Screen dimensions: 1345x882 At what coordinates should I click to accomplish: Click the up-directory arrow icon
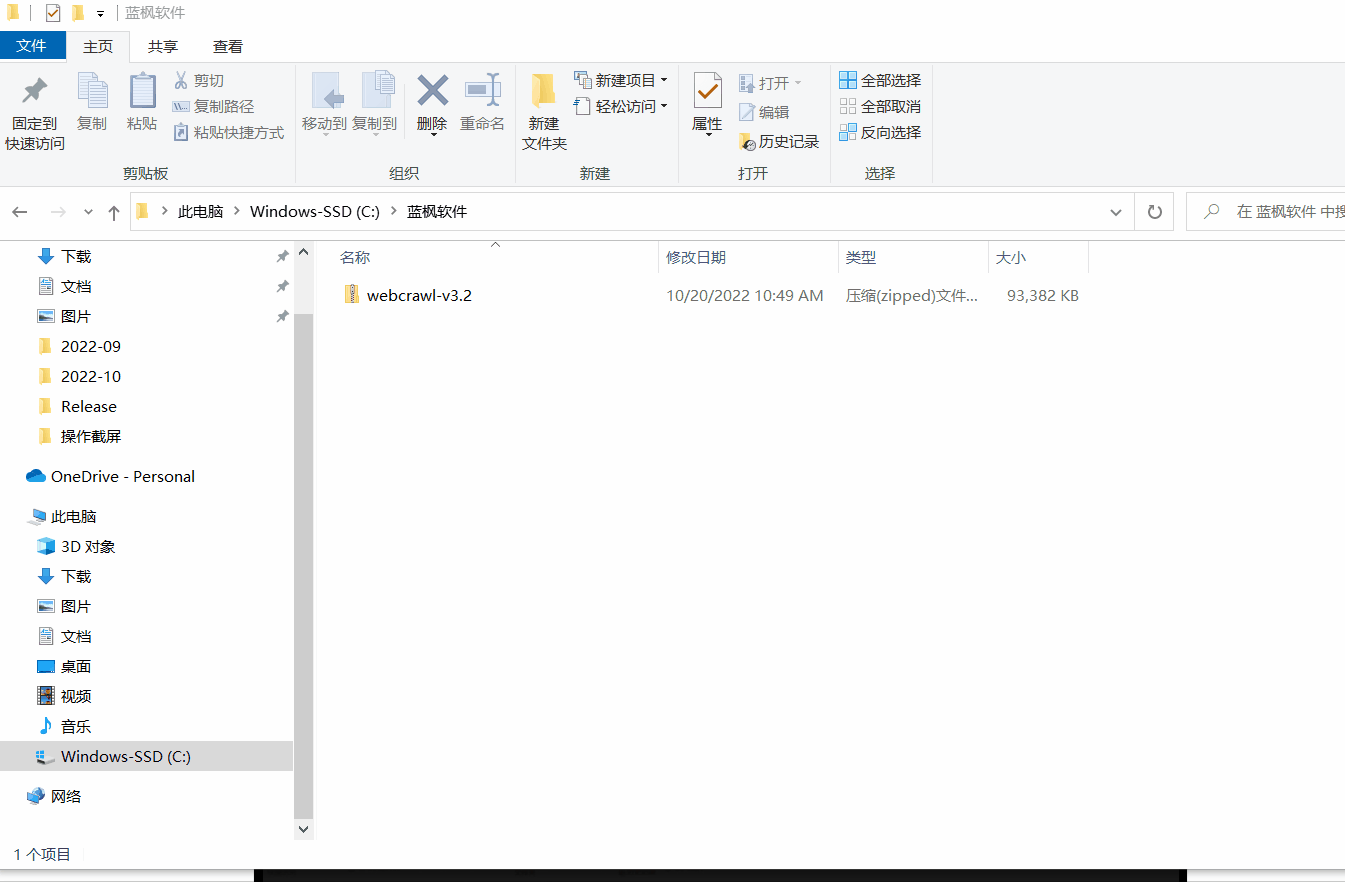[x=114, y=212]
